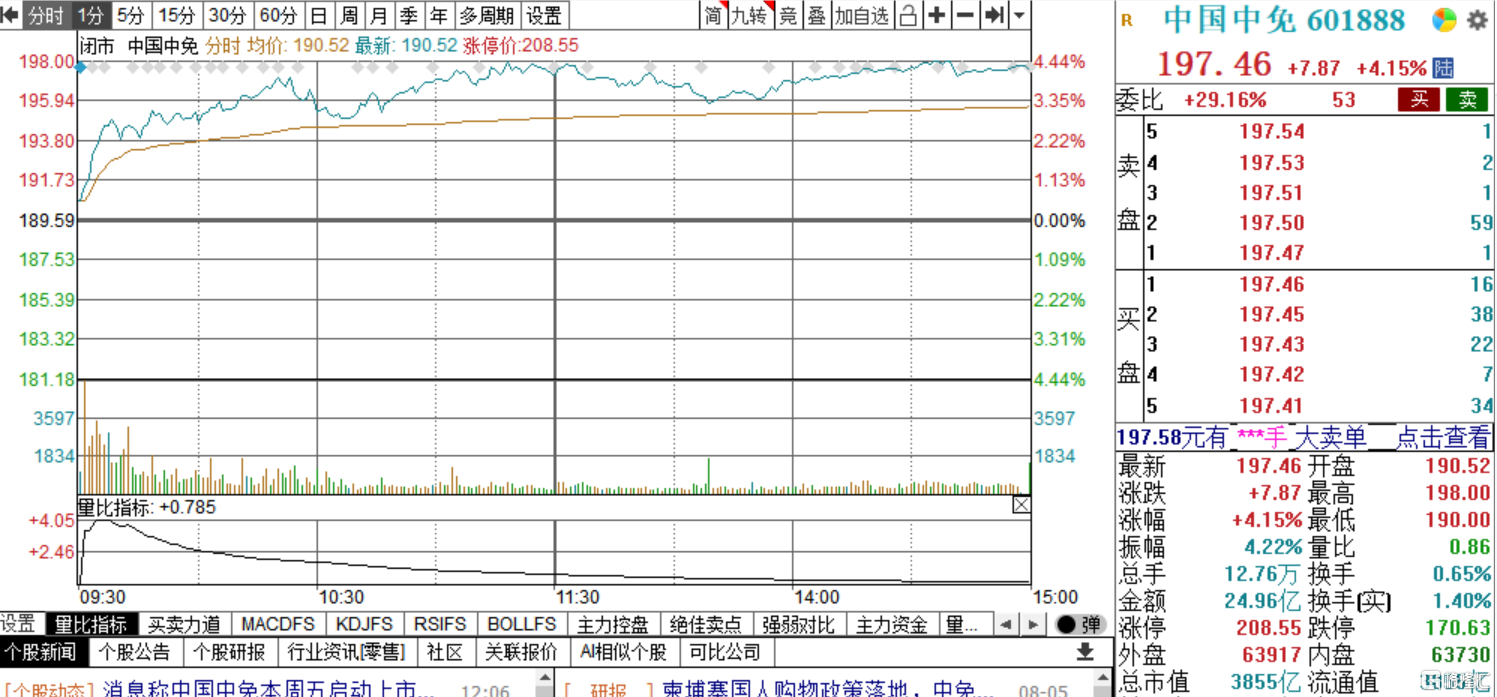Open the 个股研报 research reports tab
This screenshot has width=1497, height=697.
(x=229, y=652)
